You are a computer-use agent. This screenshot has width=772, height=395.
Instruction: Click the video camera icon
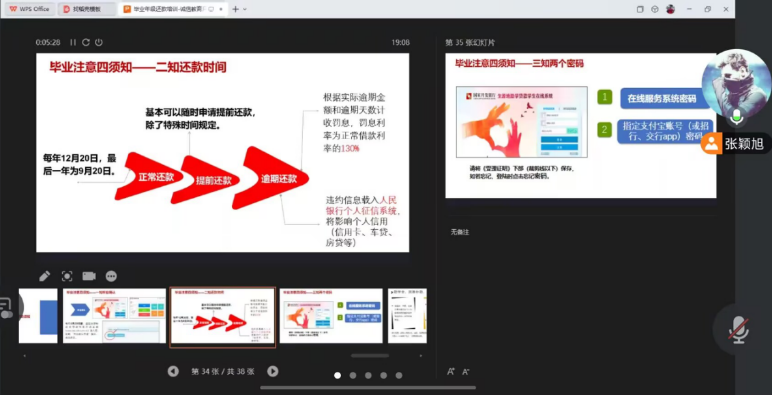click(89, 276)
